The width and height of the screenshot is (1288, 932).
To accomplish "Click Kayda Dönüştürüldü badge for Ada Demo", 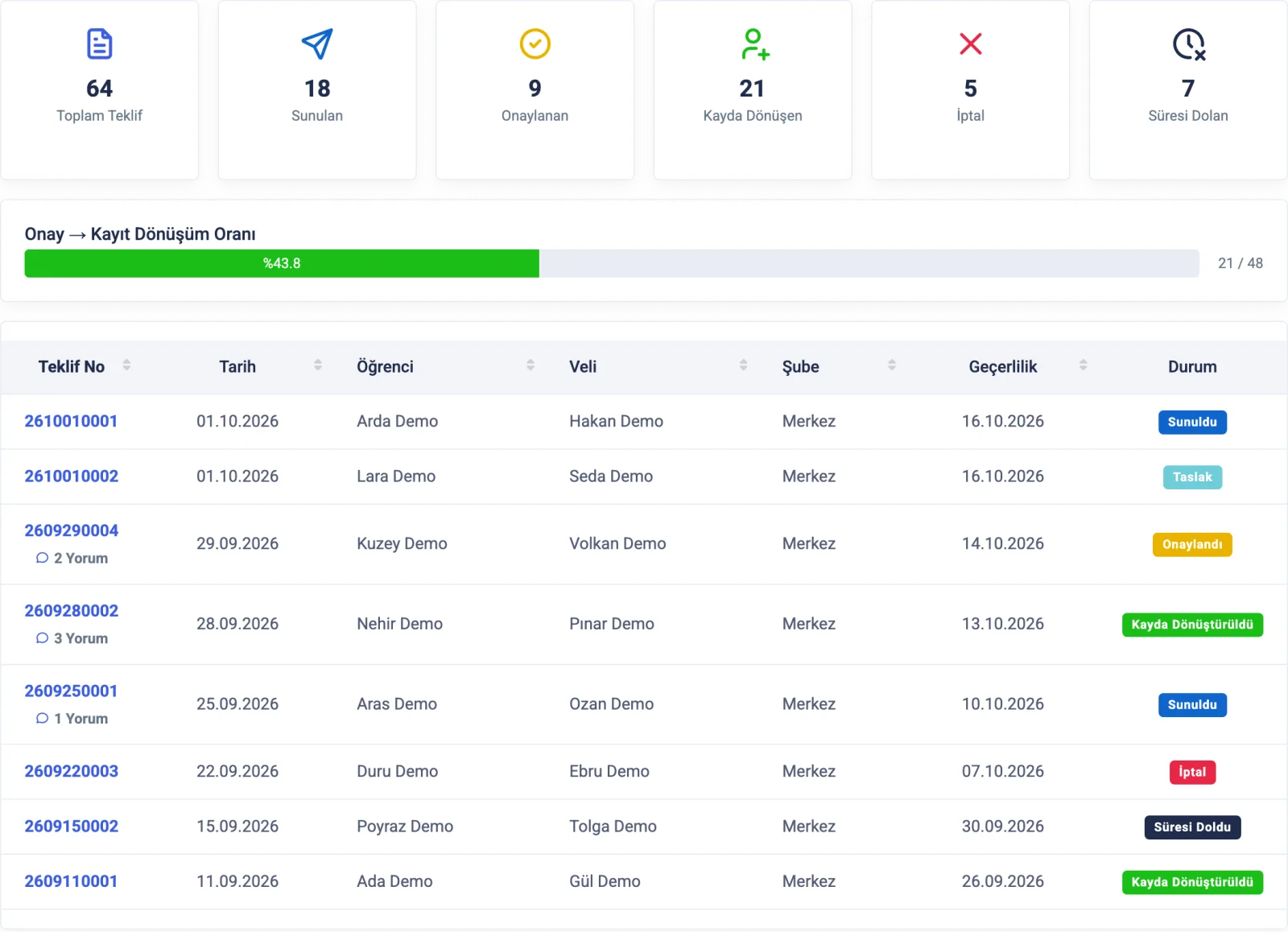I will pos(1192,882).
